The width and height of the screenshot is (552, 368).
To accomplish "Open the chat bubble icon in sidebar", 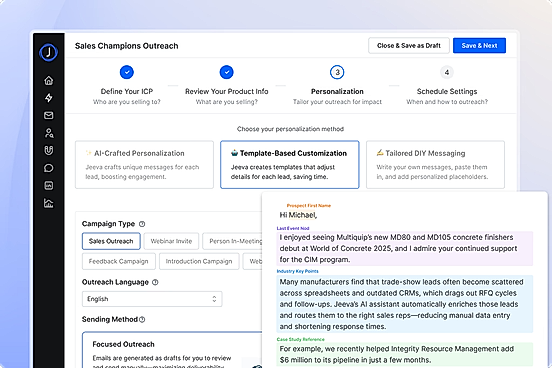I will [49, 168].
